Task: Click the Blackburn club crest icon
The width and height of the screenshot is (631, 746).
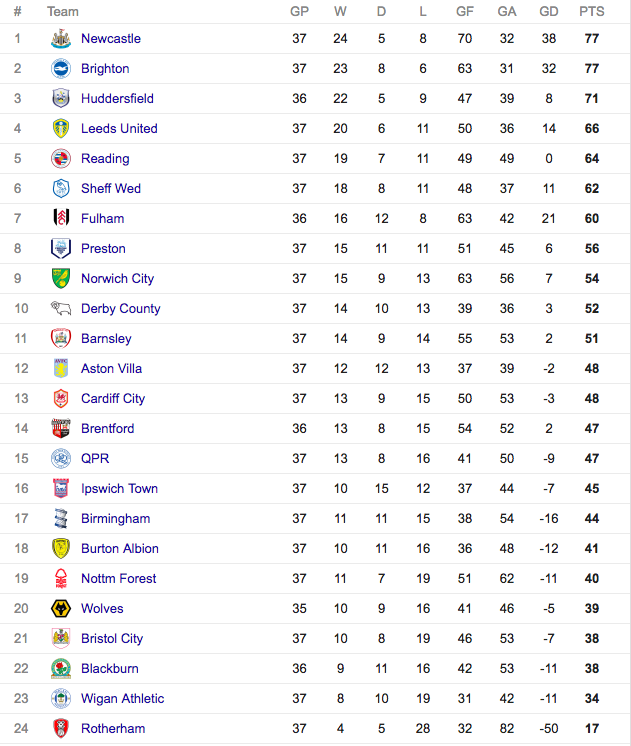Action: [x=61, y=669]
